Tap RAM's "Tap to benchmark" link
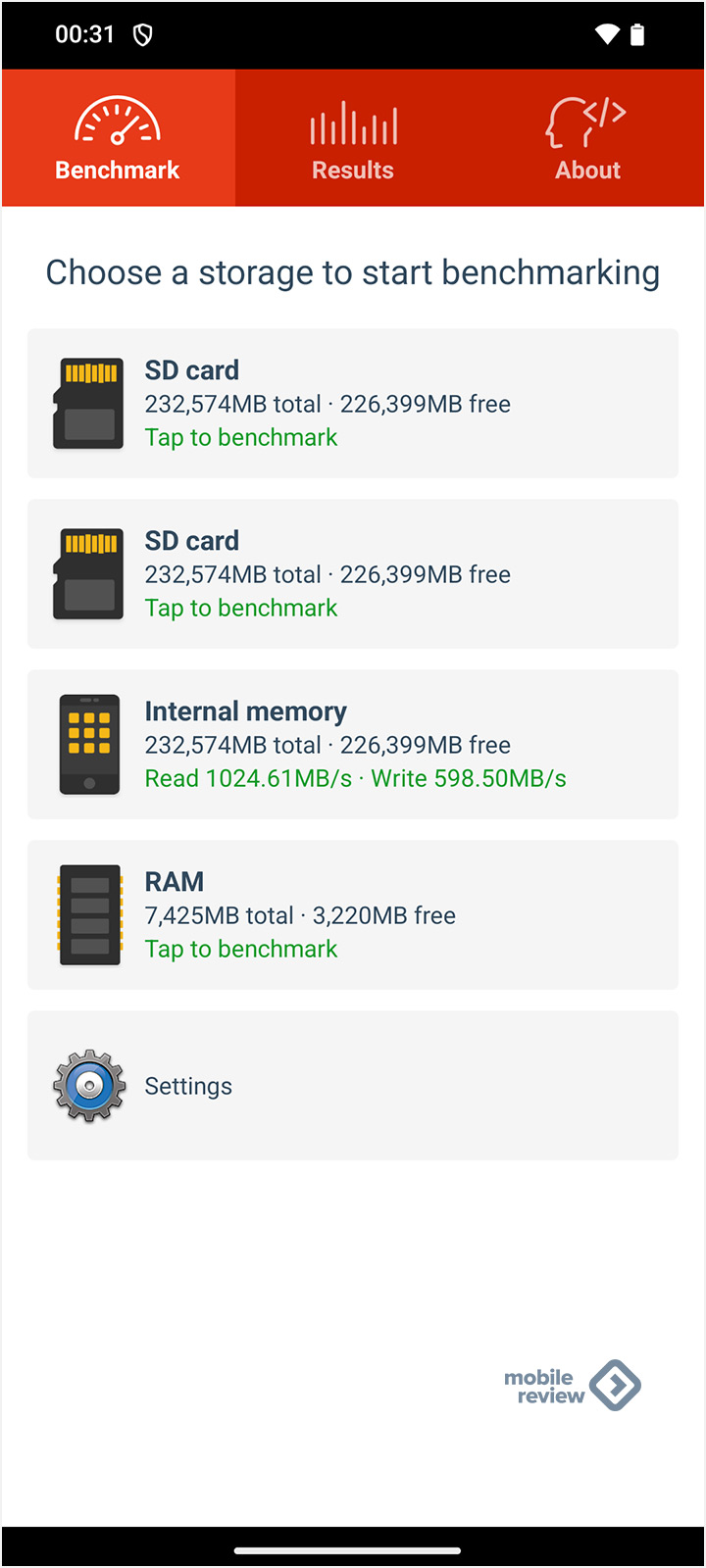The height and width of the screenshot is (1568, 706). tap(241, 950)
